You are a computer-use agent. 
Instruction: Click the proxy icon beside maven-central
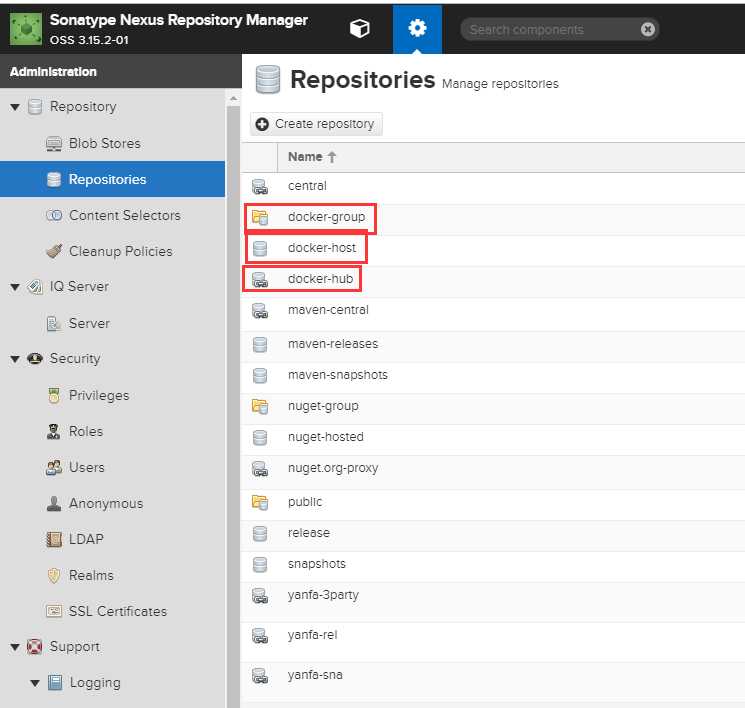coord(260,311)
